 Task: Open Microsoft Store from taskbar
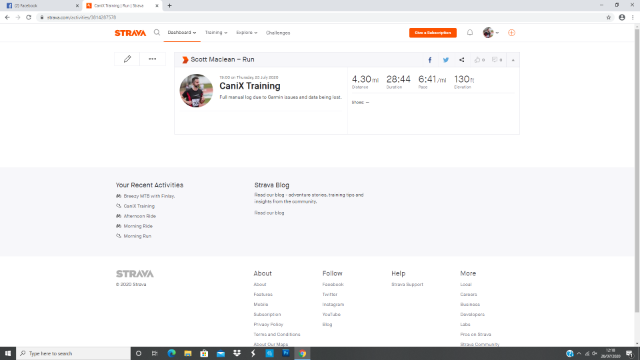[x=204, y=353]
